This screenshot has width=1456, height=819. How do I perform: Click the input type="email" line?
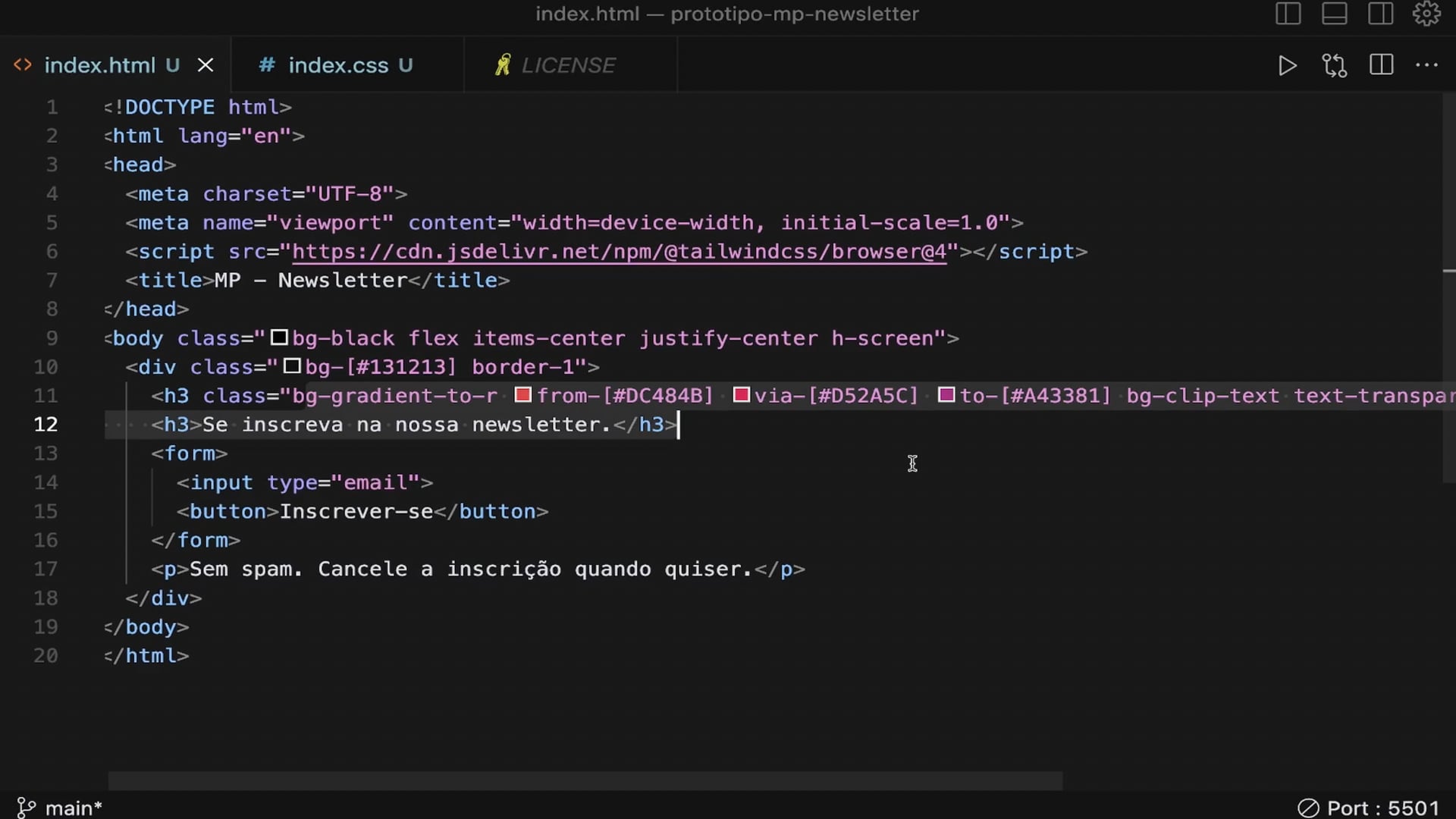point(305,483)
